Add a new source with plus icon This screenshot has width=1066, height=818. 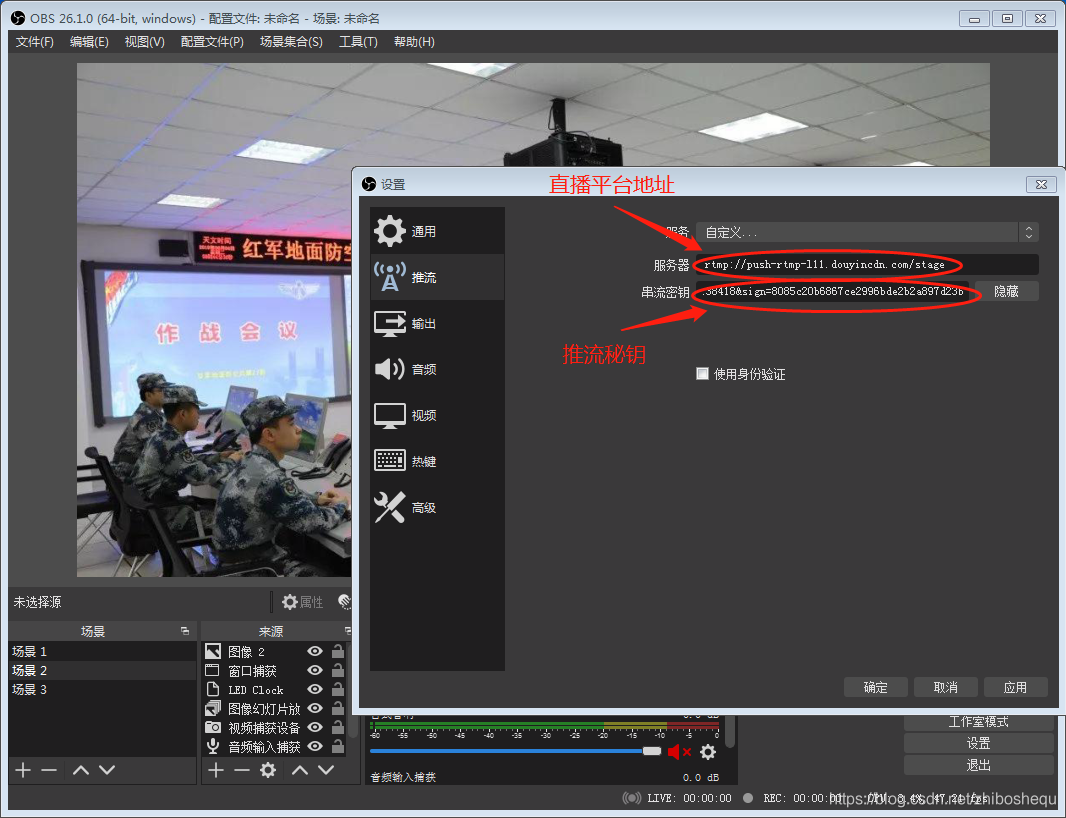[216, 770]
